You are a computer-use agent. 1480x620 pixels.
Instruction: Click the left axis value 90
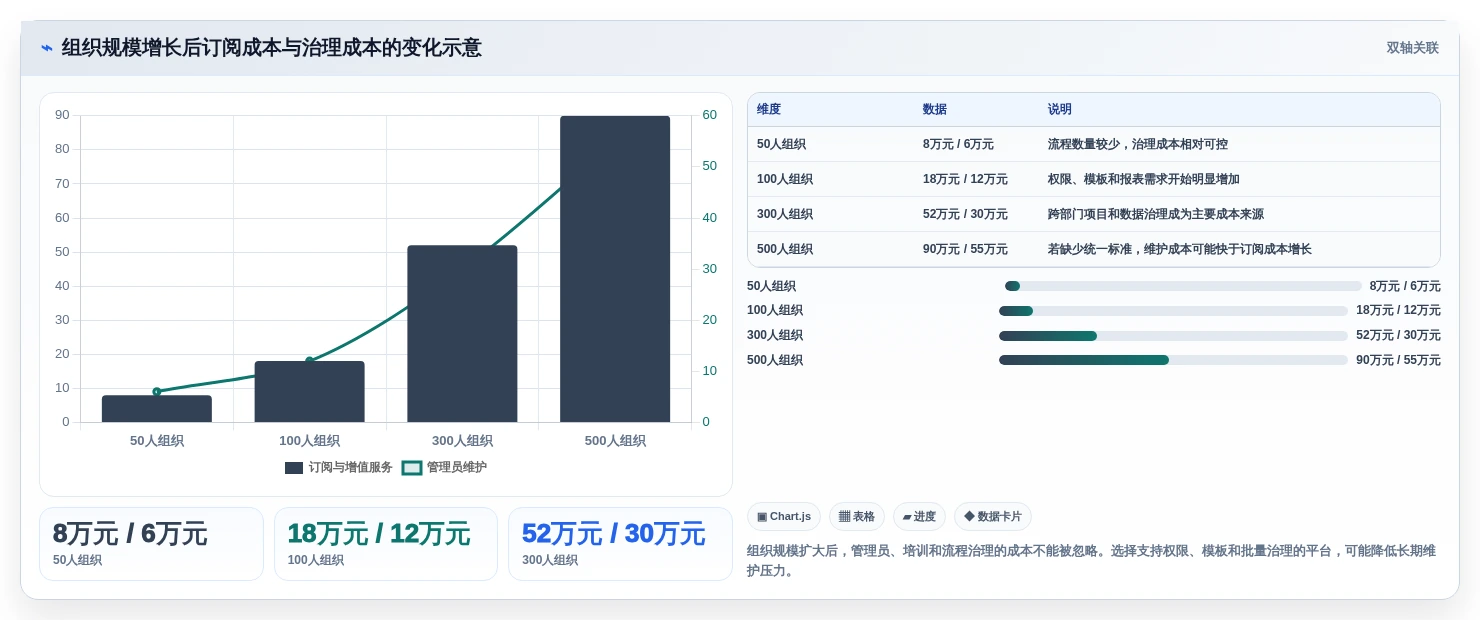(x=62, y=115)
